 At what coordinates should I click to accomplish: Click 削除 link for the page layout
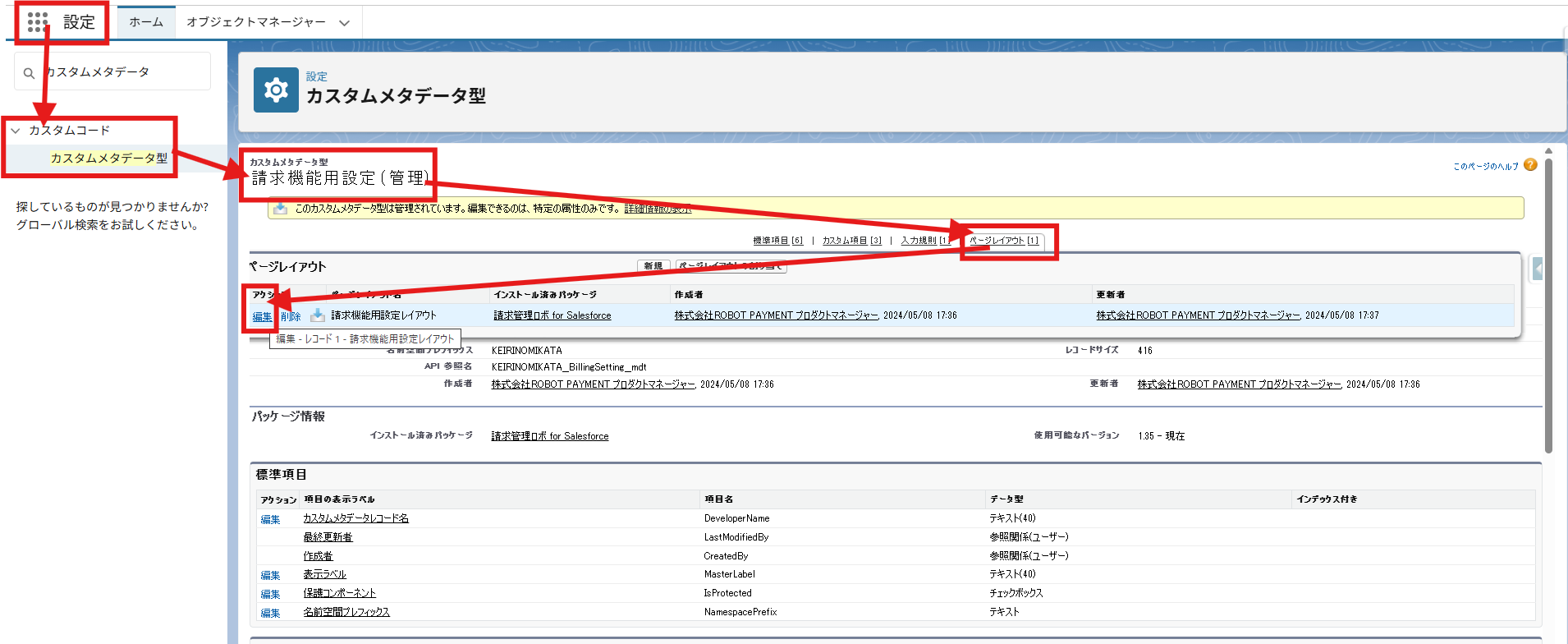click(x=291, y=316)
